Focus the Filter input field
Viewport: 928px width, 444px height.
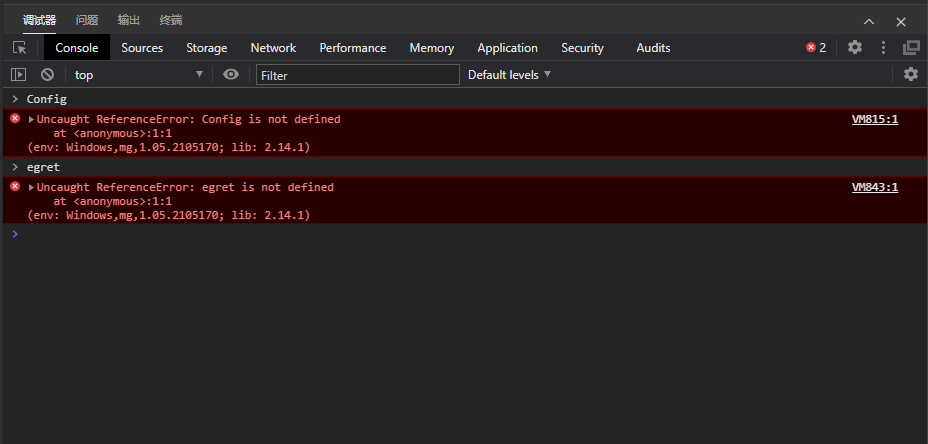point(357,75)
